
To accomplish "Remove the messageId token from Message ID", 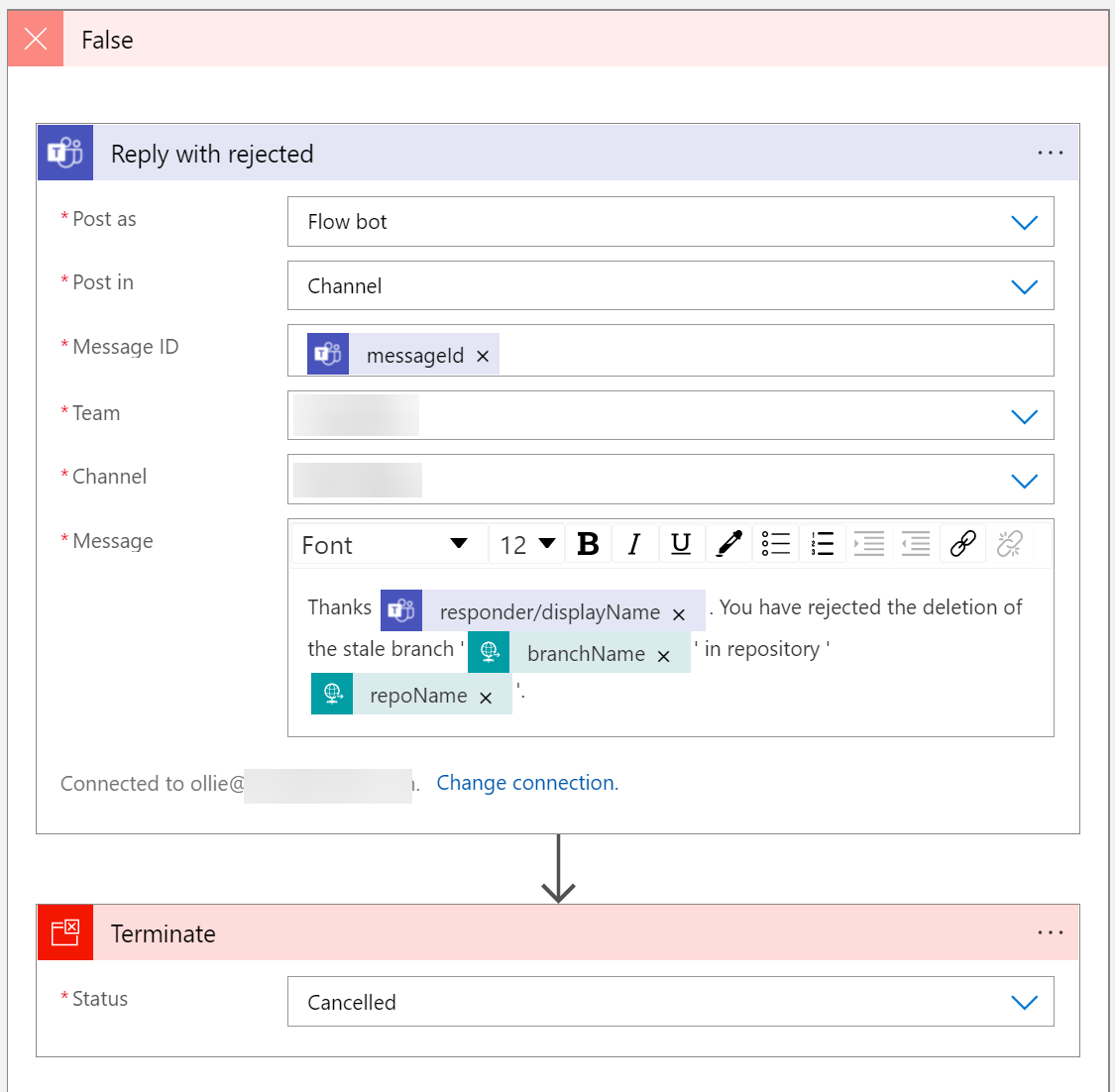I will 483,354.
